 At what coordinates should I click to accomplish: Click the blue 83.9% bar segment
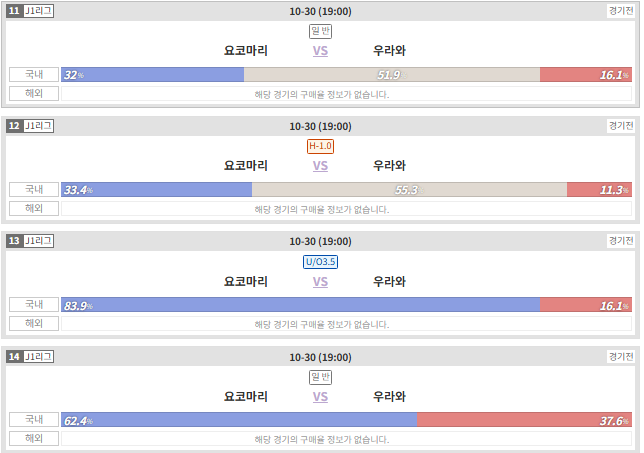(x=301, y=305)
